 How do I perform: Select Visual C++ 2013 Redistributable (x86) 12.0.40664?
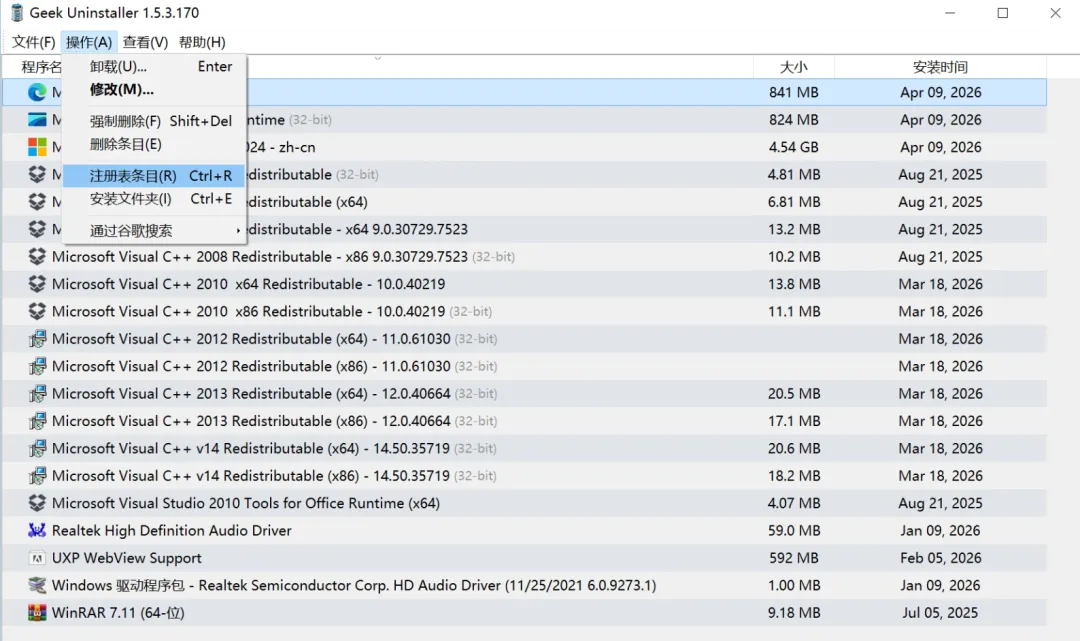525,421
